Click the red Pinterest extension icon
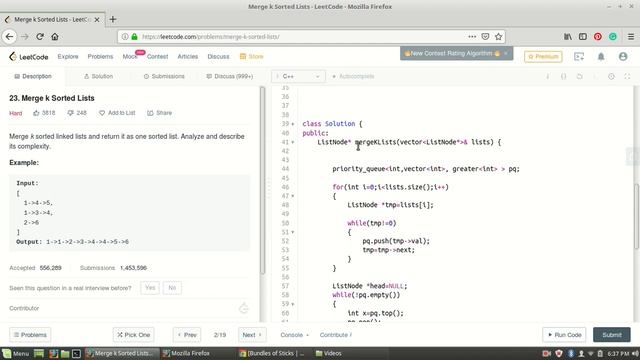The width and height of the screenshot is (640, 360). point(598,37)
